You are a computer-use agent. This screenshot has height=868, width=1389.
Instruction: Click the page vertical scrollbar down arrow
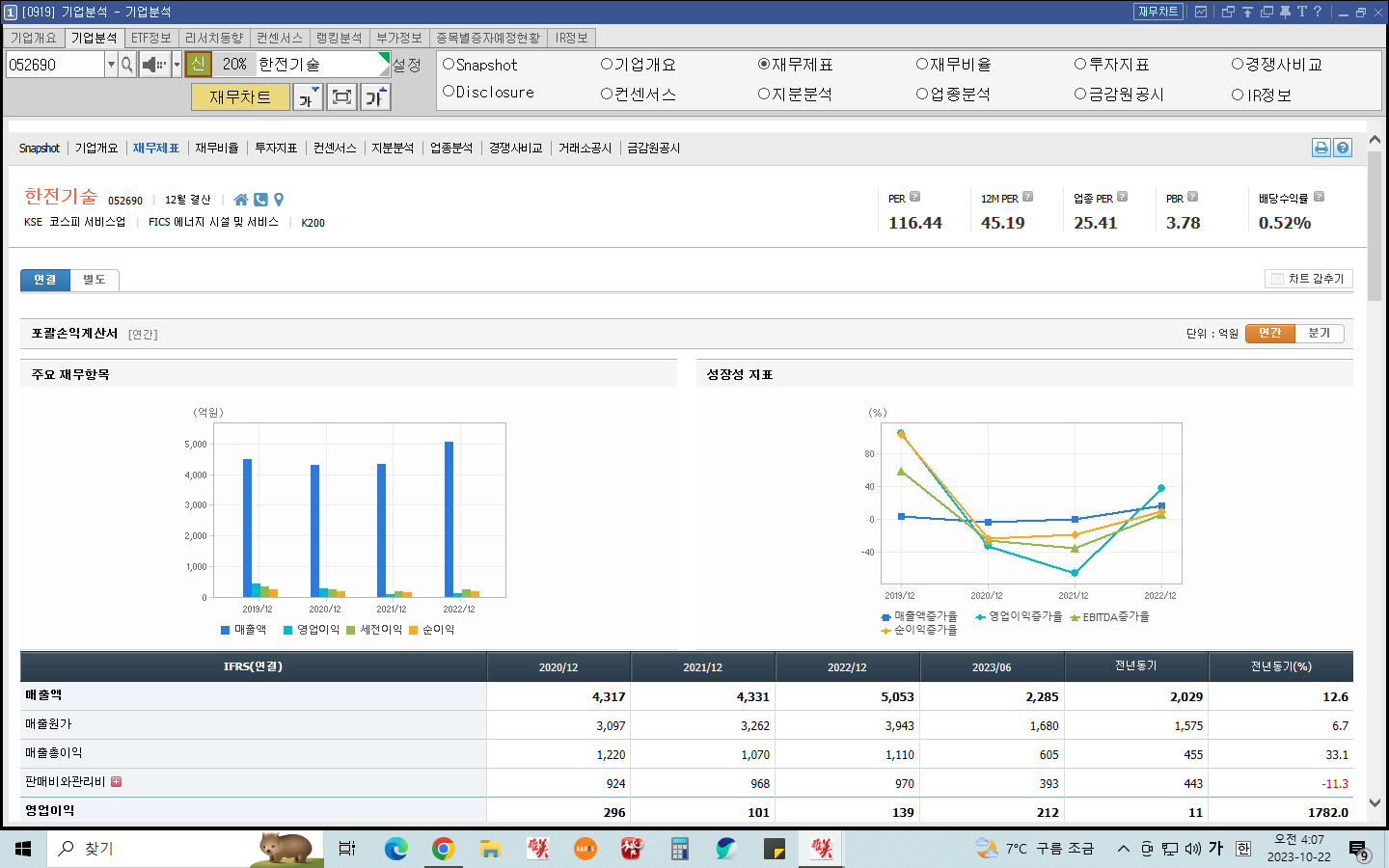pyautogui.click(x=1375, y=802)
